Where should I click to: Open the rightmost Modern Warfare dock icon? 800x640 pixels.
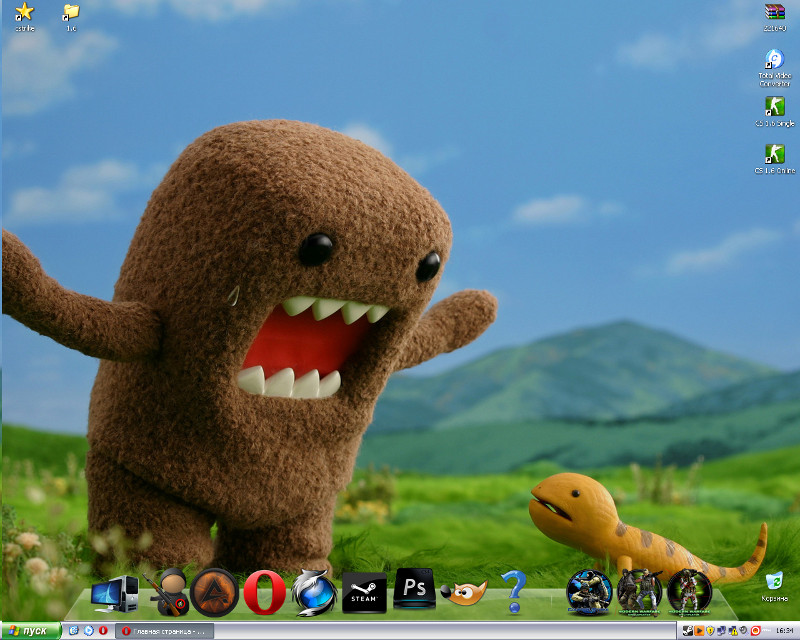(x=689, y=590)
